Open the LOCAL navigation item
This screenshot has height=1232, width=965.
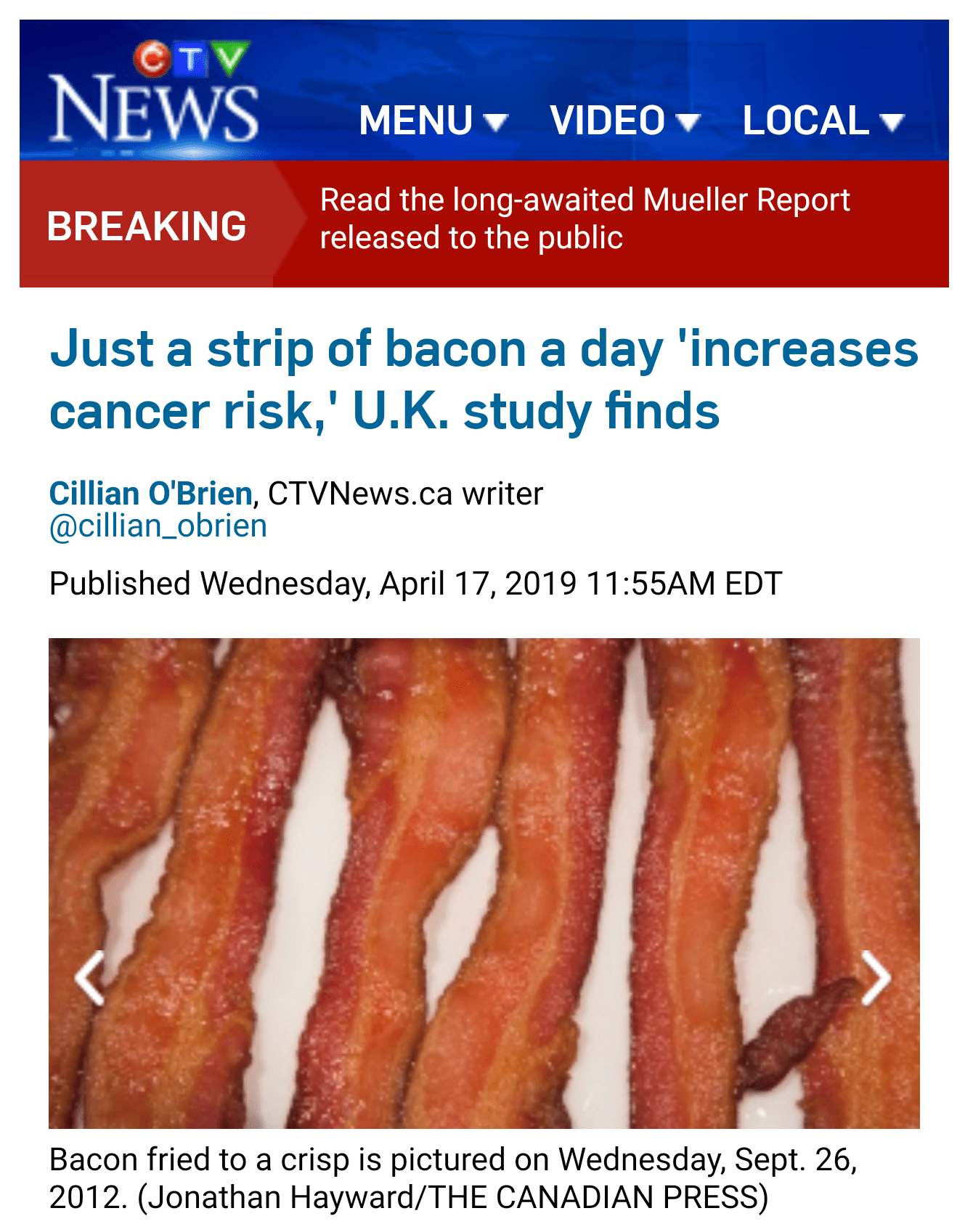click(823, 121)
